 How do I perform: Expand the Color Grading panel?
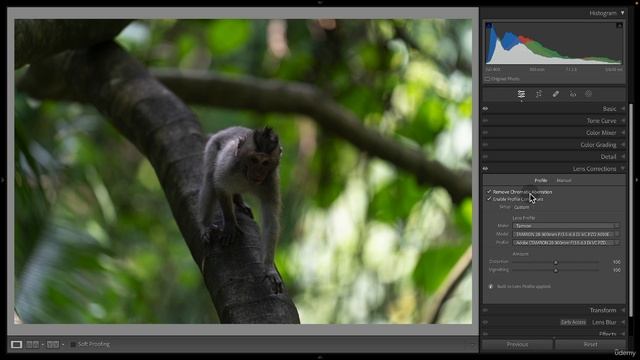pyautogui.click(x=623, y=144)
